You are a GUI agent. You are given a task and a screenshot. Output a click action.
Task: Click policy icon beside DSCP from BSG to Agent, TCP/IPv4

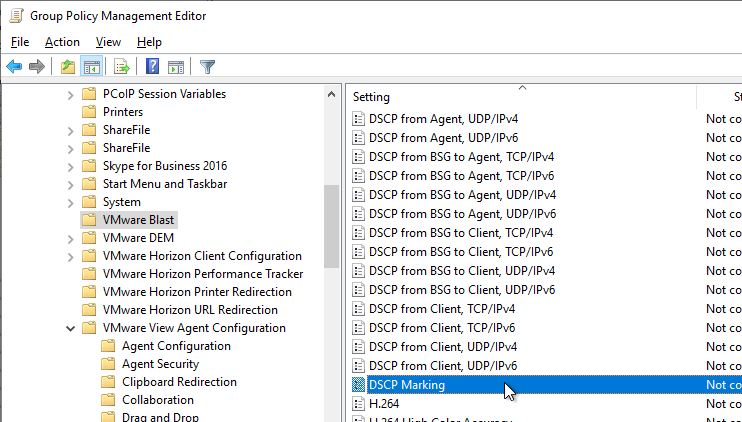[359, 157]
